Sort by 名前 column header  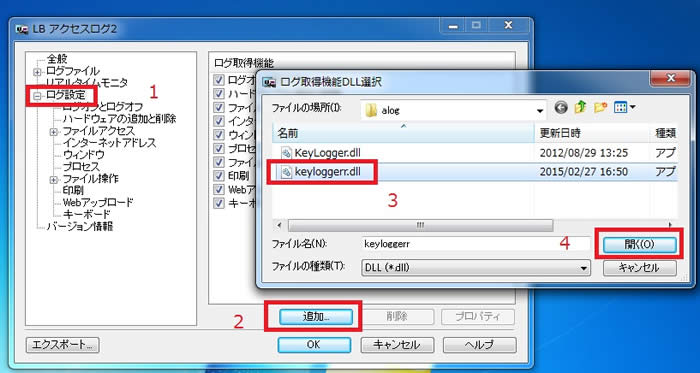(403, 133)
